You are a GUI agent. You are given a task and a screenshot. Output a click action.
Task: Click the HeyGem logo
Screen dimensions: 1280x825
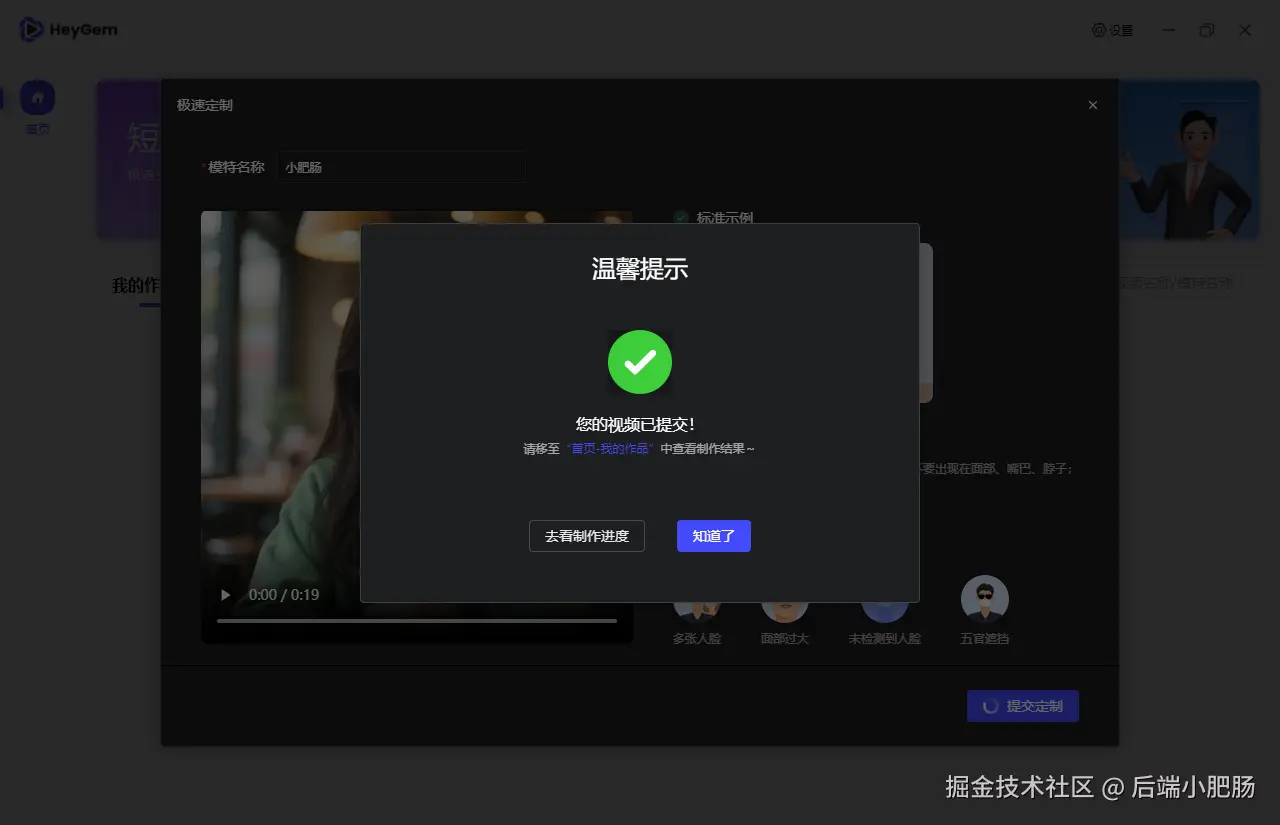(68, 30)
